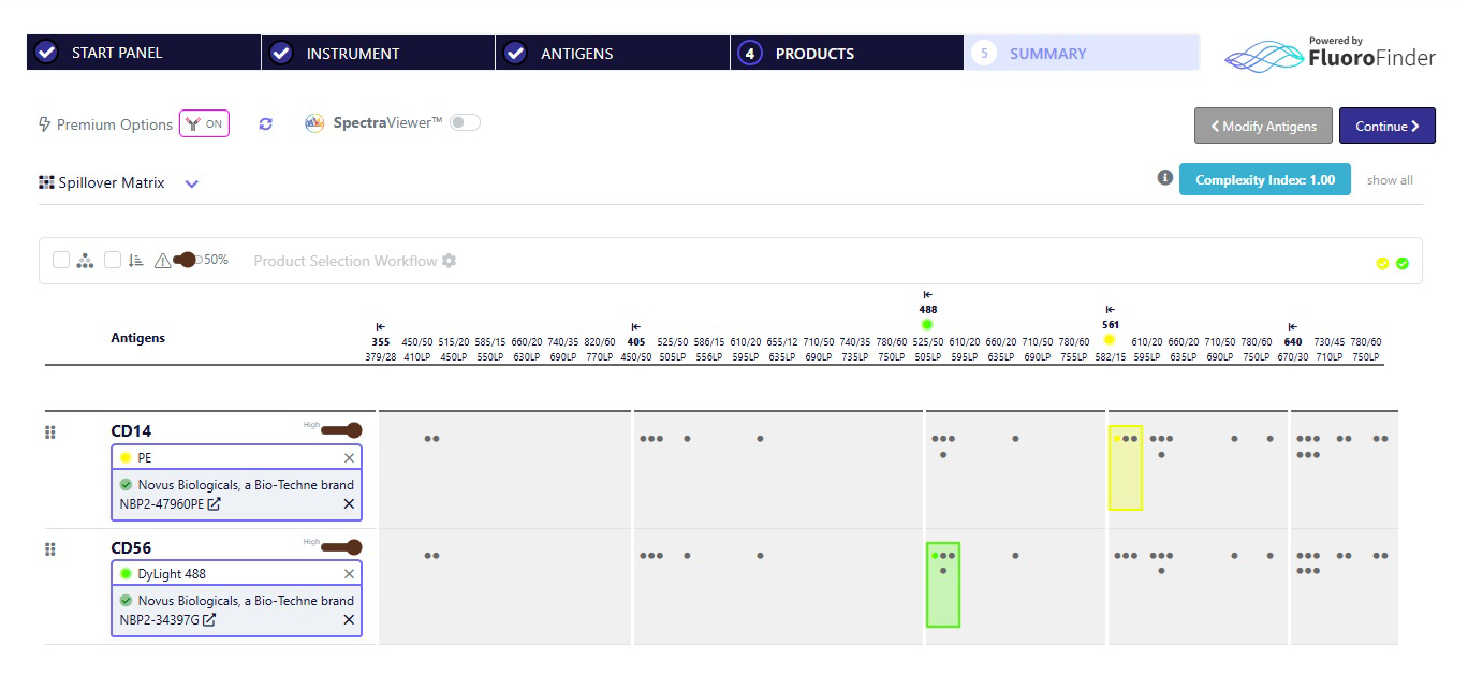The image size is (1459, 683).
Task: Open the Product Selection Workflow settings gear
Action: tap(449, 260)
